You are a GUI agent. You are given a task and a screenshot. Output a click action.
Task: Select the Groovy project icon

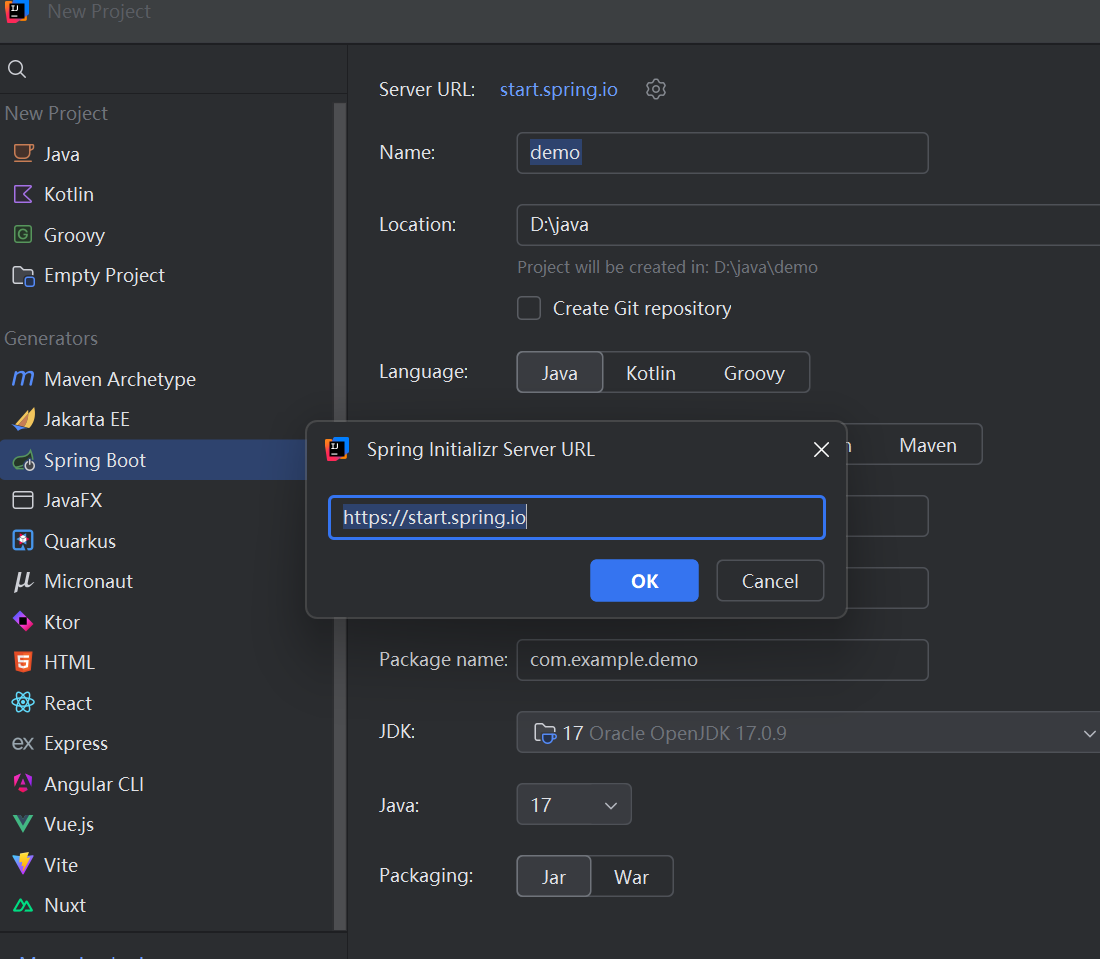[x=23, y=234]
